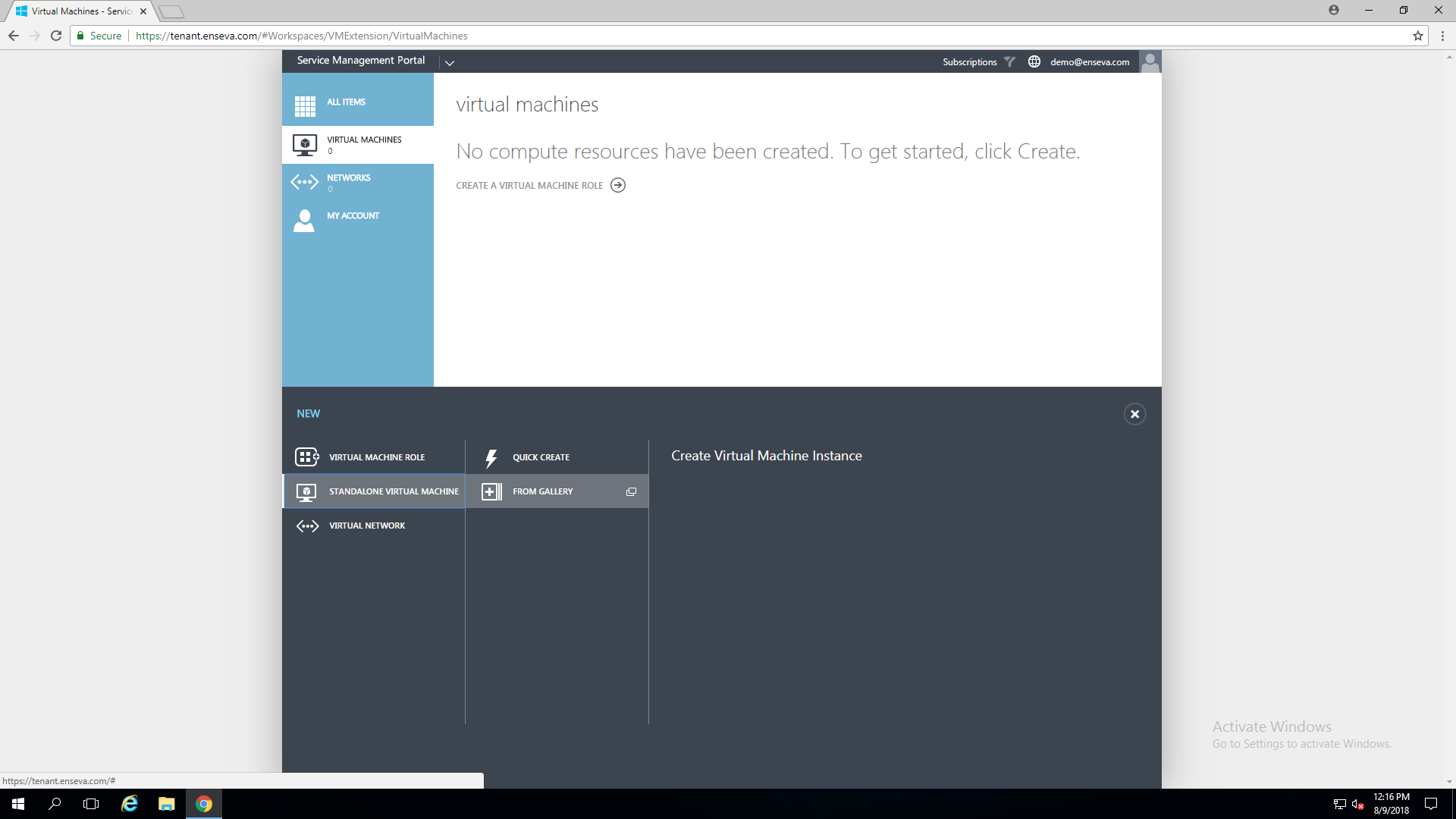Viewport: 1456px width, 819px height.
Task: Open the Networks sidebar icon
Action: pos(305,182)
